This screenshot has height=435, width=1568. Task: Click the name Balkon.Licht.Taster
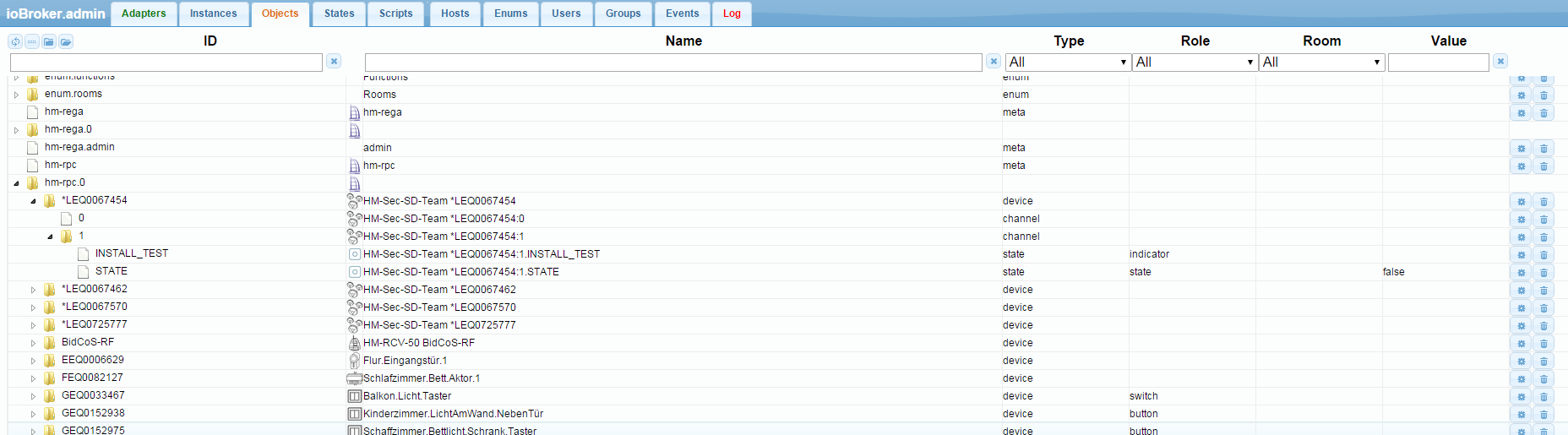pos(407,396)
